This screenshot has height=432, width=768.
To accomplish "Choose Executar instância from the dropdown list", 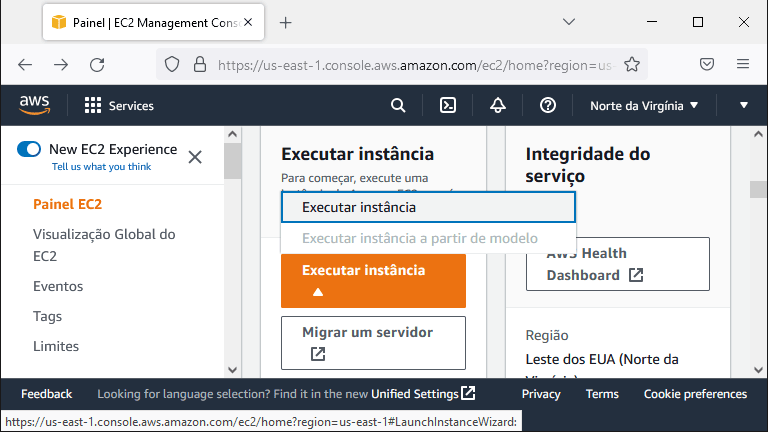I will 428,207.
